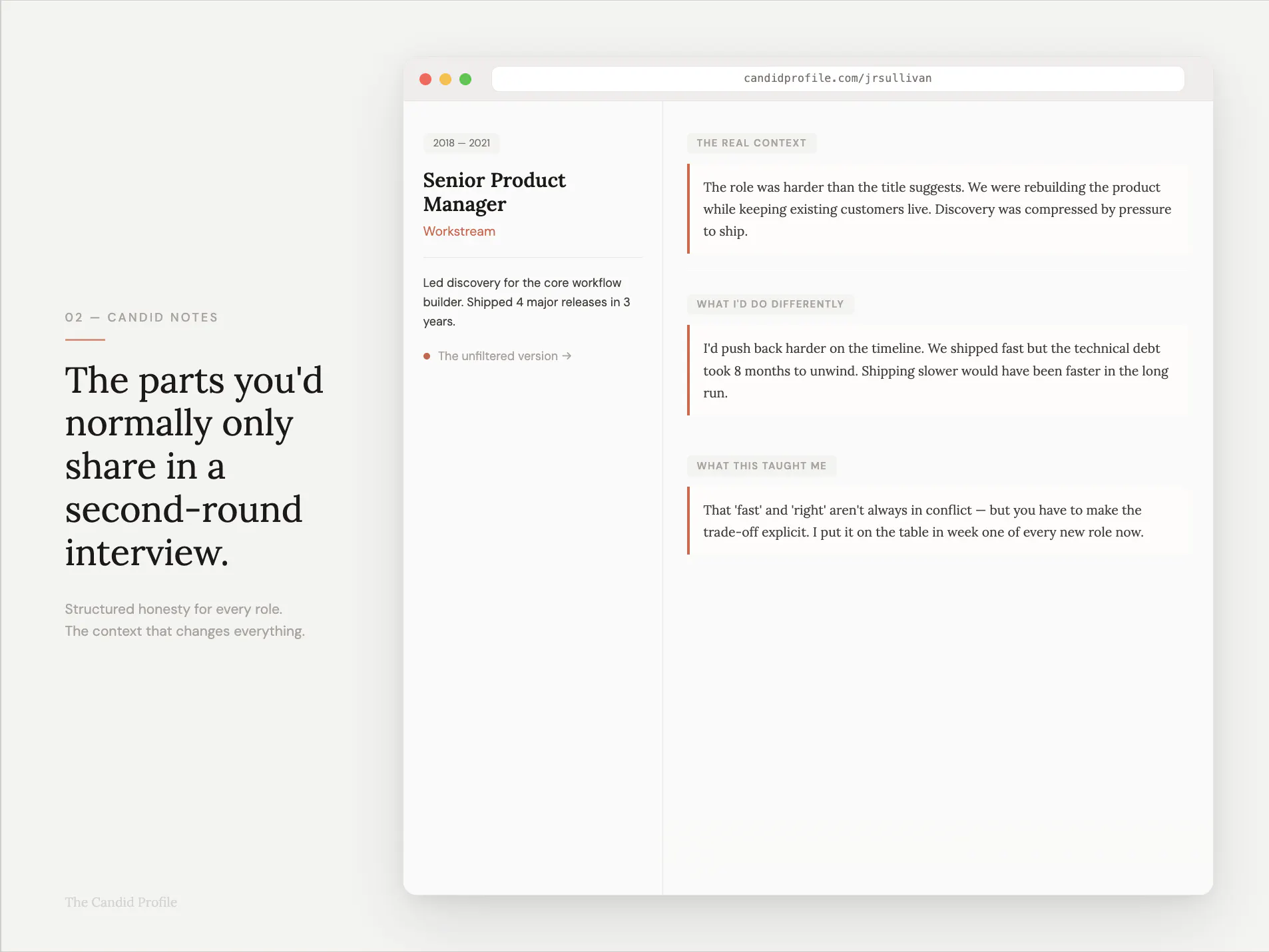Click 'WHAT THIS TAUGHT ME' label
This screenshot has width=1269, height=952.
[x=762, y=466]
